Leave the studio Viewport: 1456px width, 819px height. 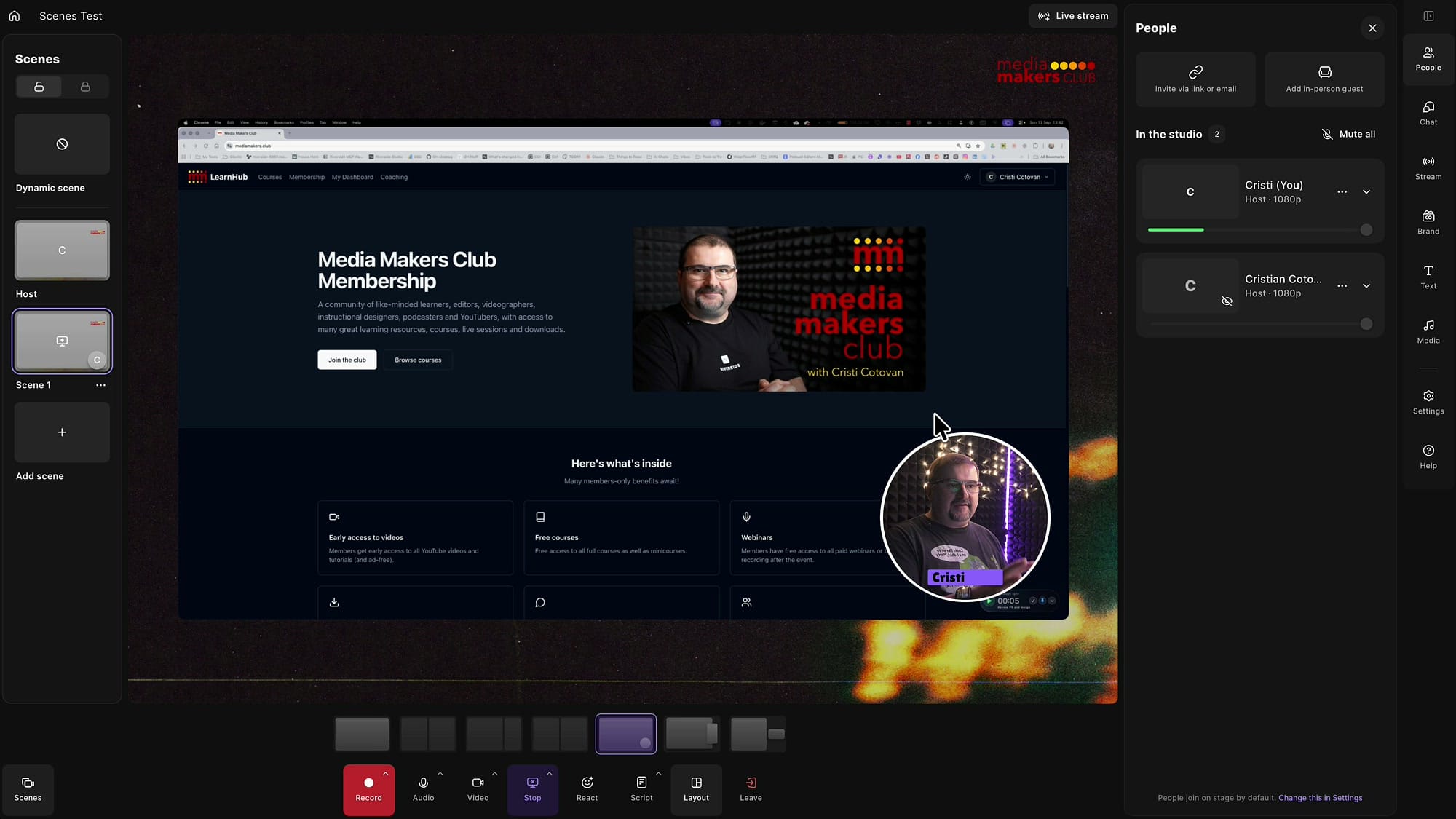coord(751,790)
